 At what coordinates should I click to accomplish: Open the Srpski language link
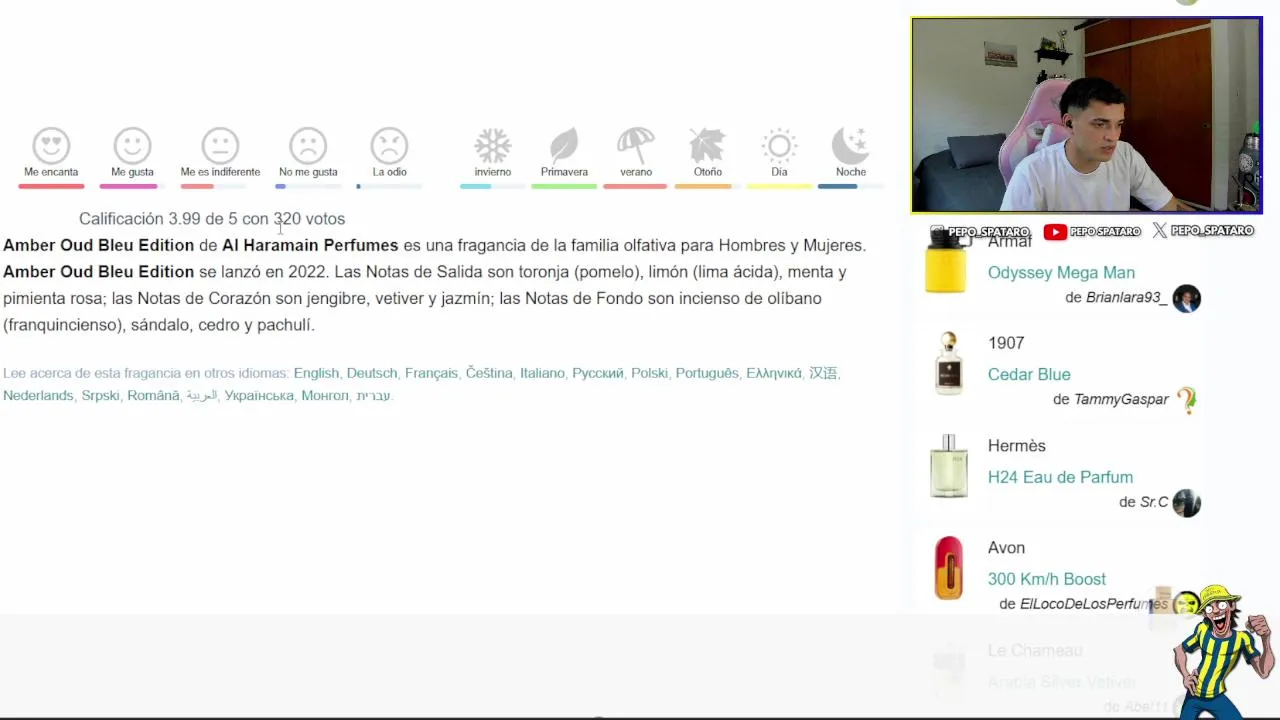point(100,396)
